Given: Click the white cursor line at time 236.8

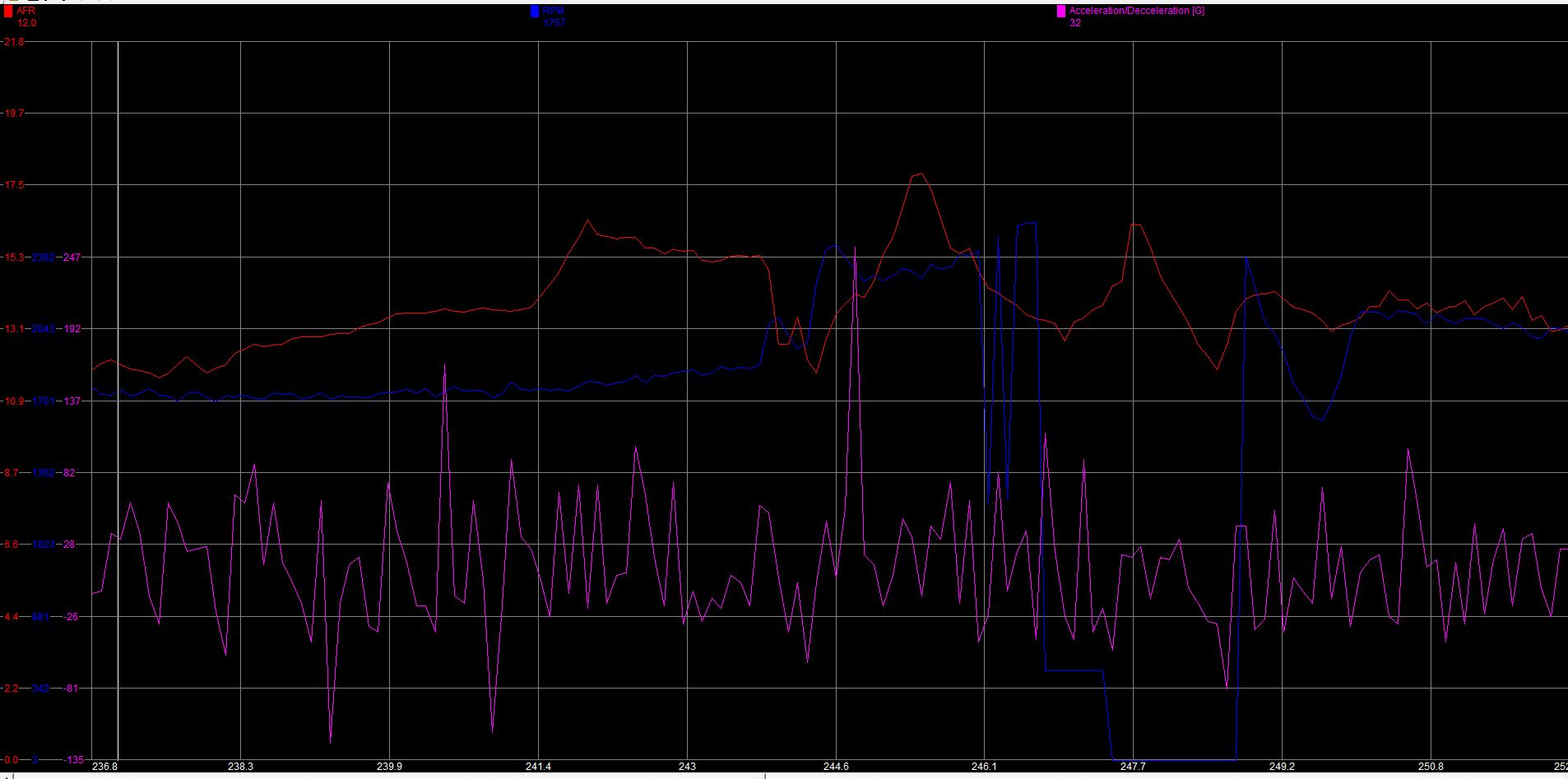Looking at the screenshot, I should coord(118,400).
